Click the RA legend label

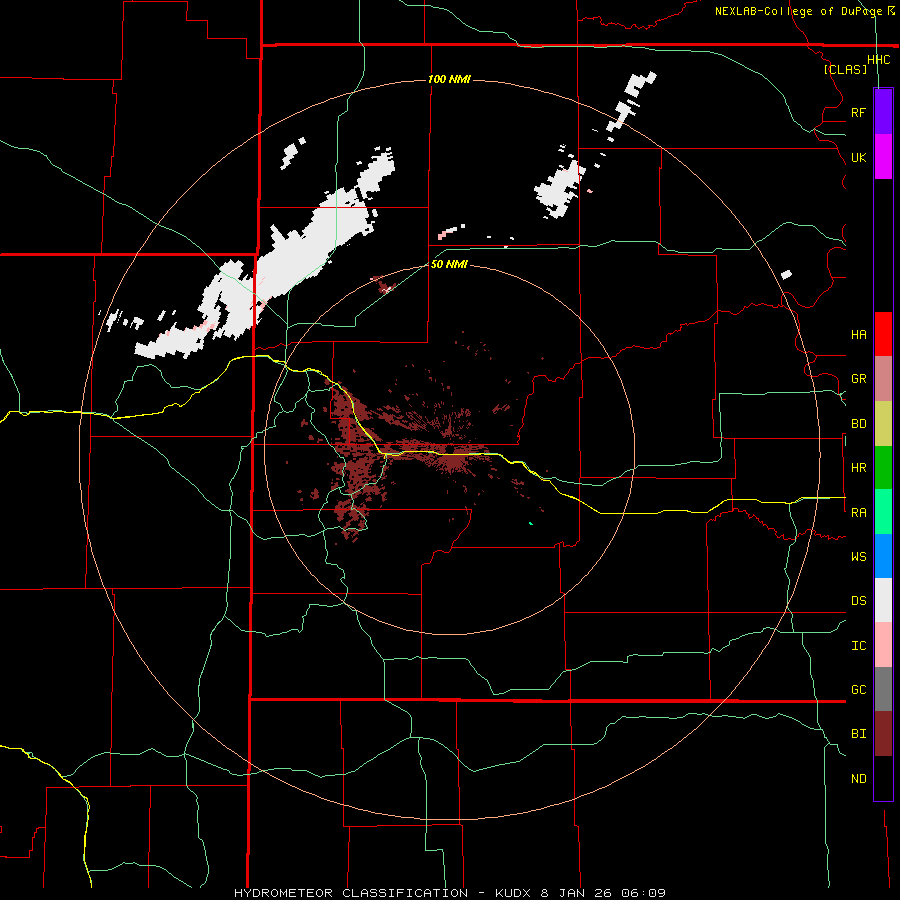click(858, 513)
